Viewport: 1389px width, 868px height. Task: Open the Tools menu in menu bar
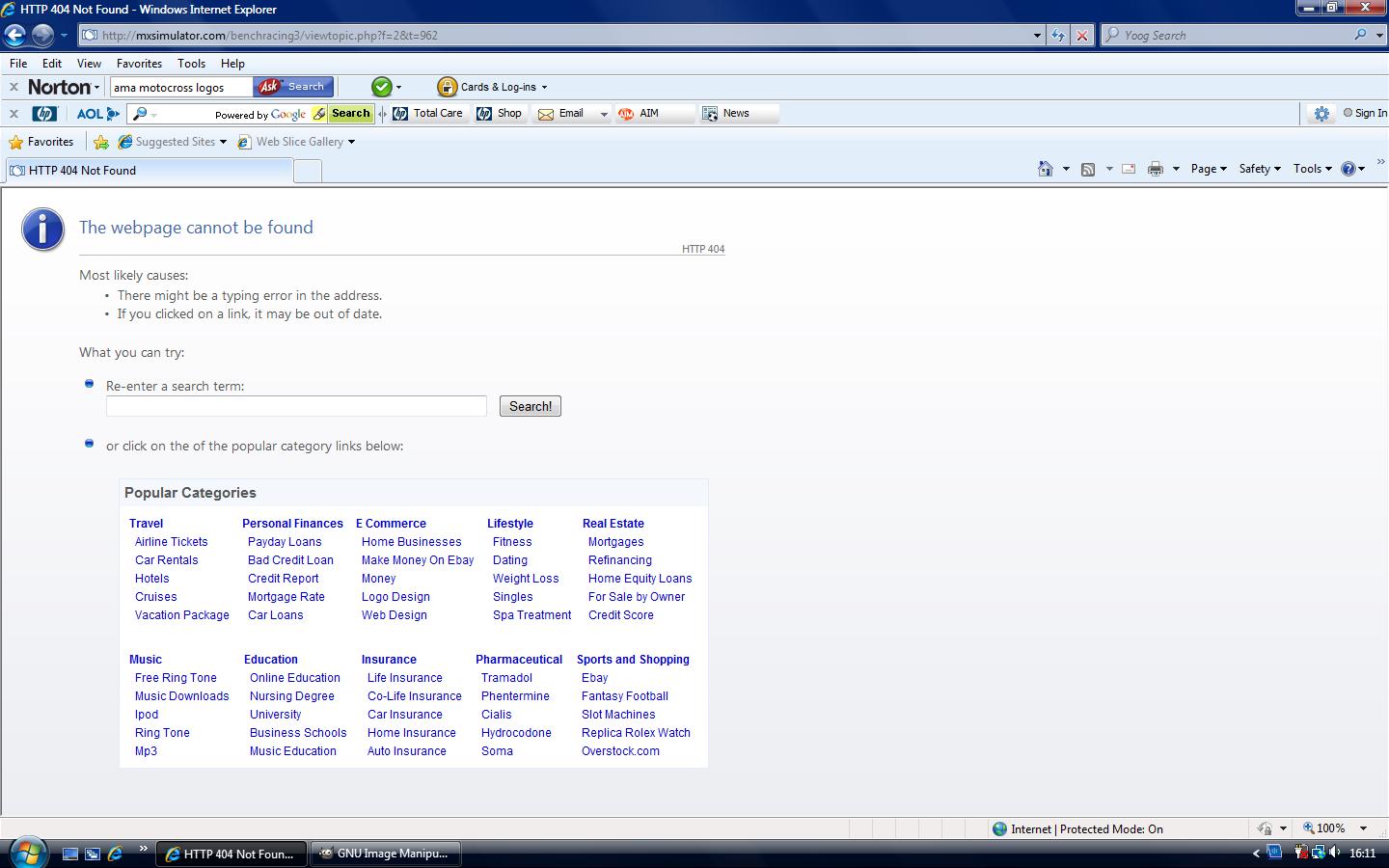[x=191, y=63]
